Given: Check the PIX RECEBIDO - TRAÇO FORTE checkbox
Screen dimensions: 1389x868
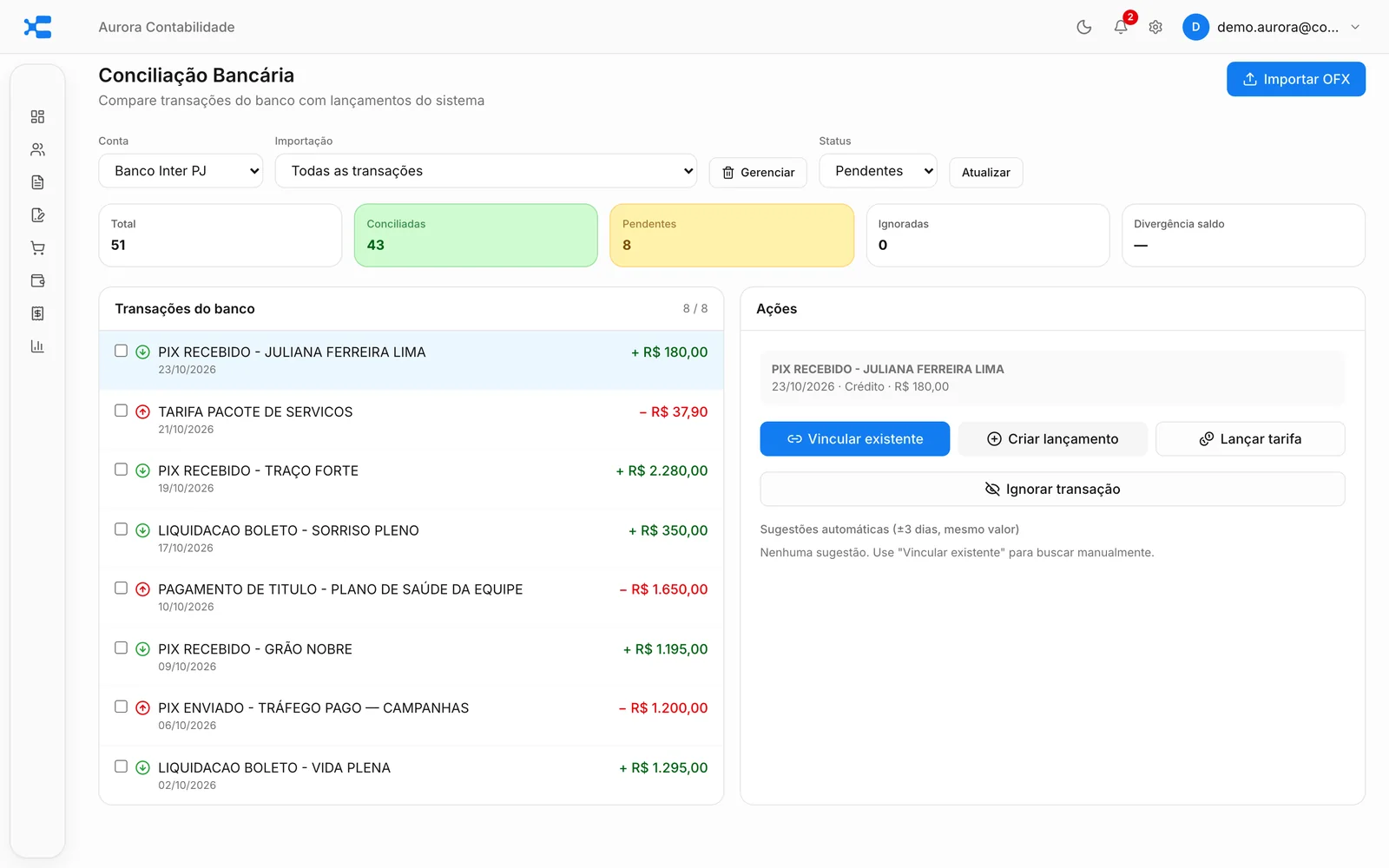Looking at the screenshot, I should coord(121,470).
